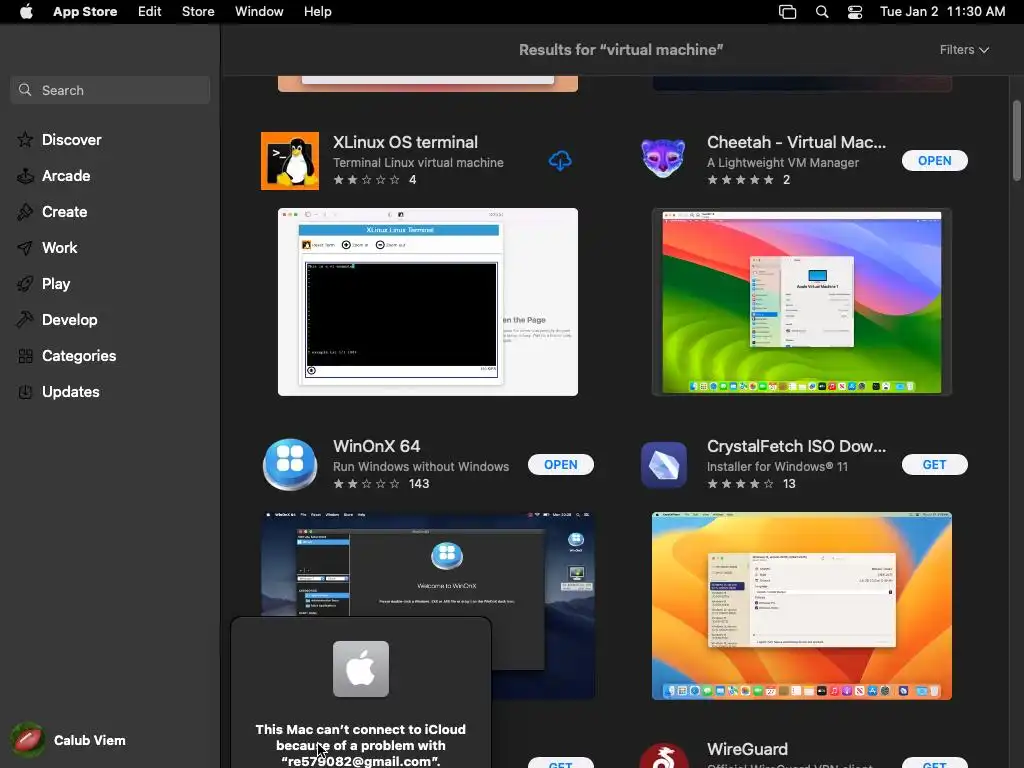
Task: Click the results page vertical scrollbar
Action: (1016, 140)
